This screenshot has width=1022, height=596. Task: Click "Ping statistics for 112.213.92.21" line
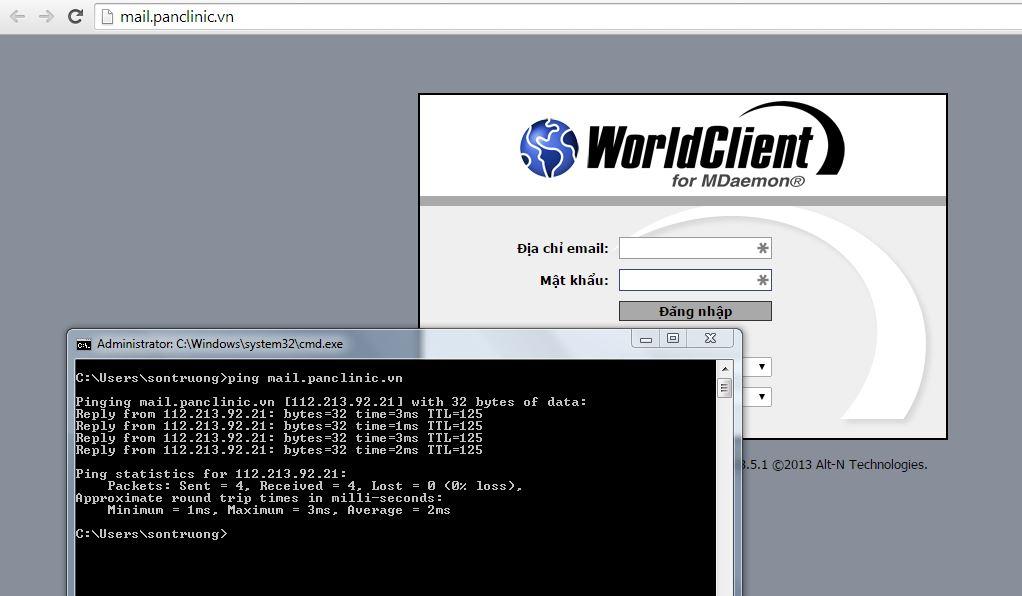pyautogui.click(x=211, y=474)
